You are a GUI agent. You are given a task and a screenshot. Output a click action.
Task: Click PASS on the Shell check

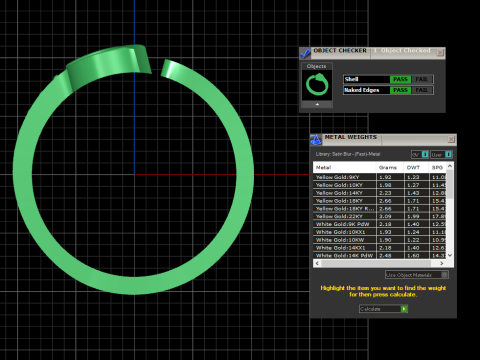click(400, 79)
